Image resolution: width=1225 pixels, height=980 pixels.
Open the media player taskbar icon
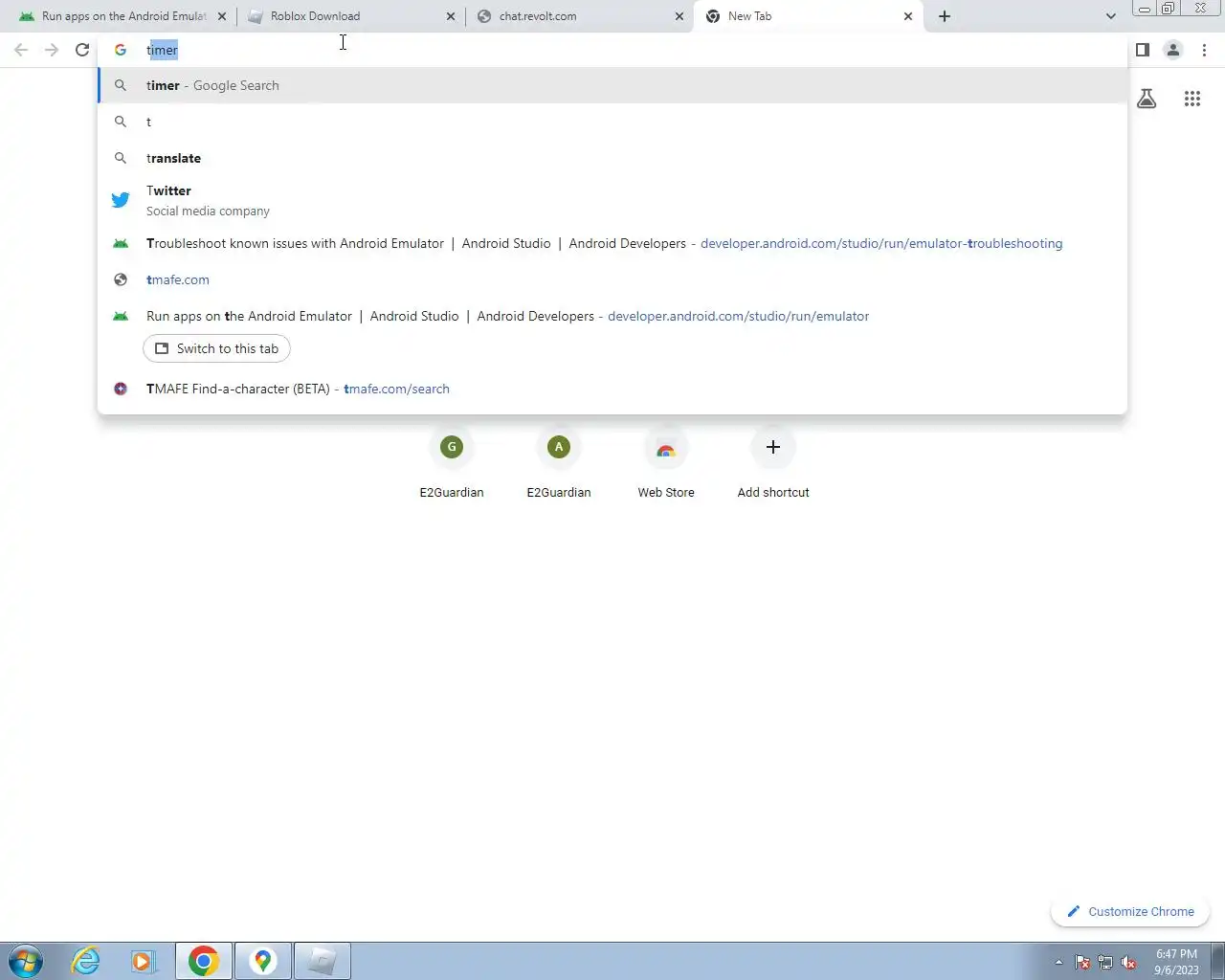[x=144, y=961]
